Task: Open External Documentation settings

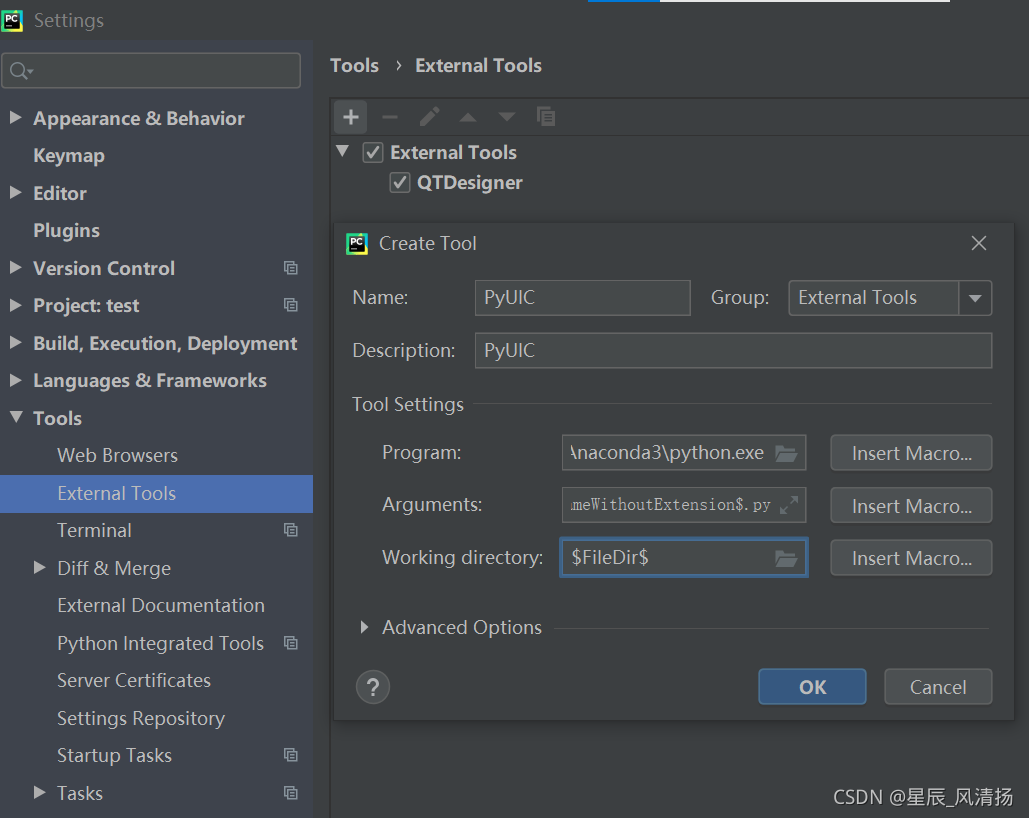Action: [161, 605]
